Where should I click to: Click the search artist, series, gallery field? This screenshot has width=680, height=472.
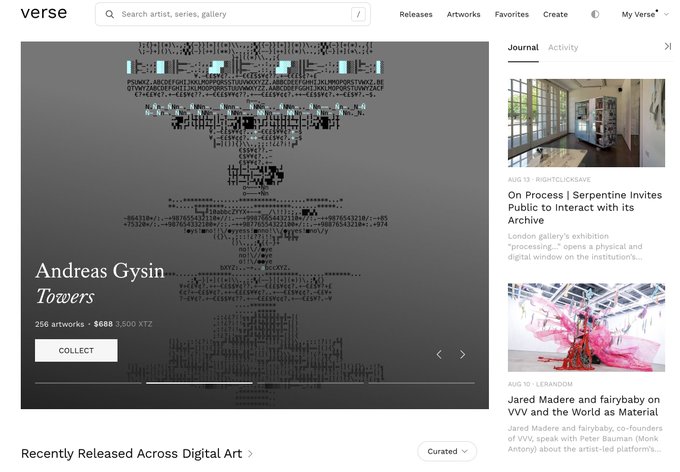233,14
